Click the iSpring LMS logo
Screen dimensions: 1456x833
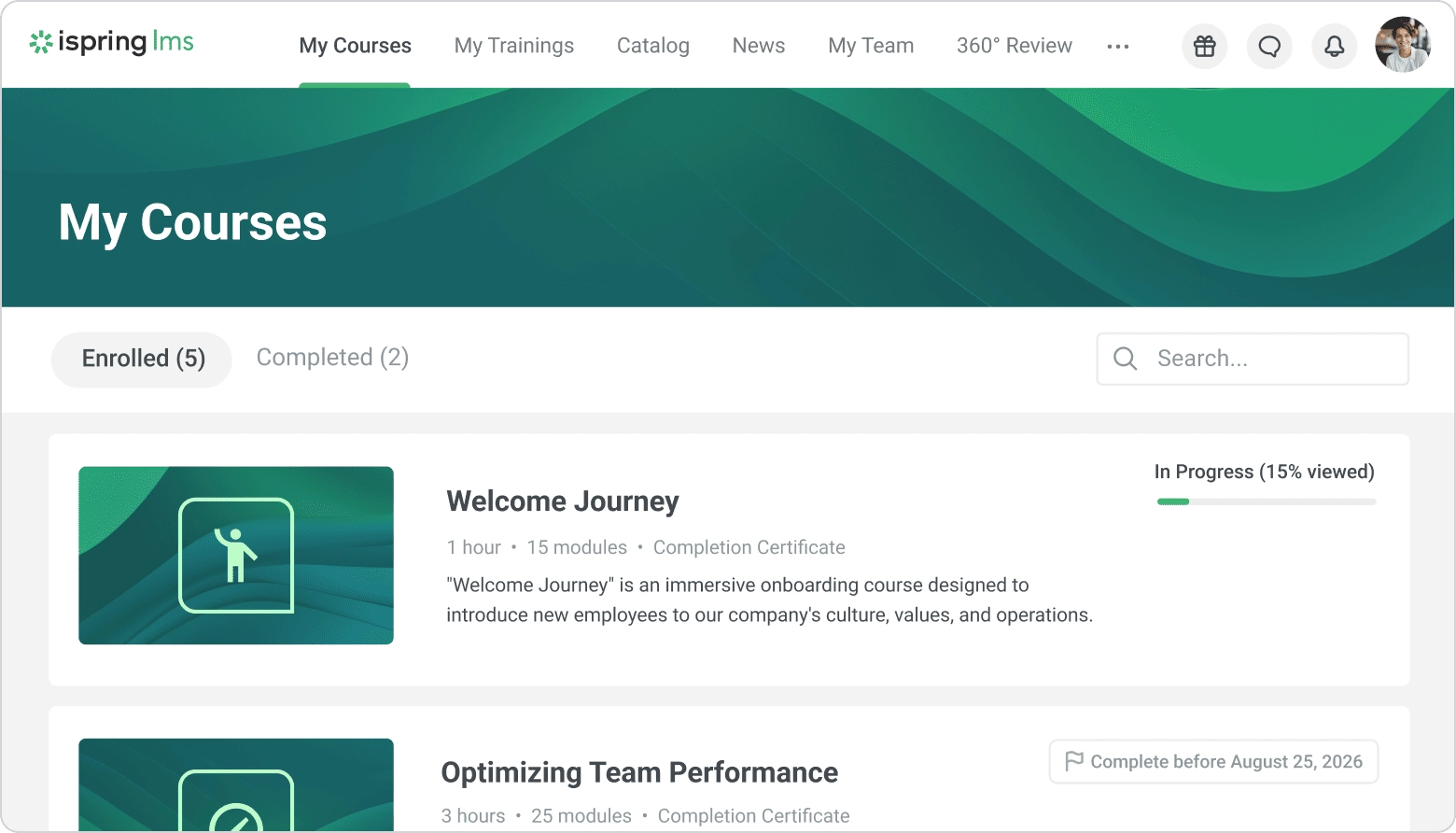pyautogui.click(x=112, y=42)
